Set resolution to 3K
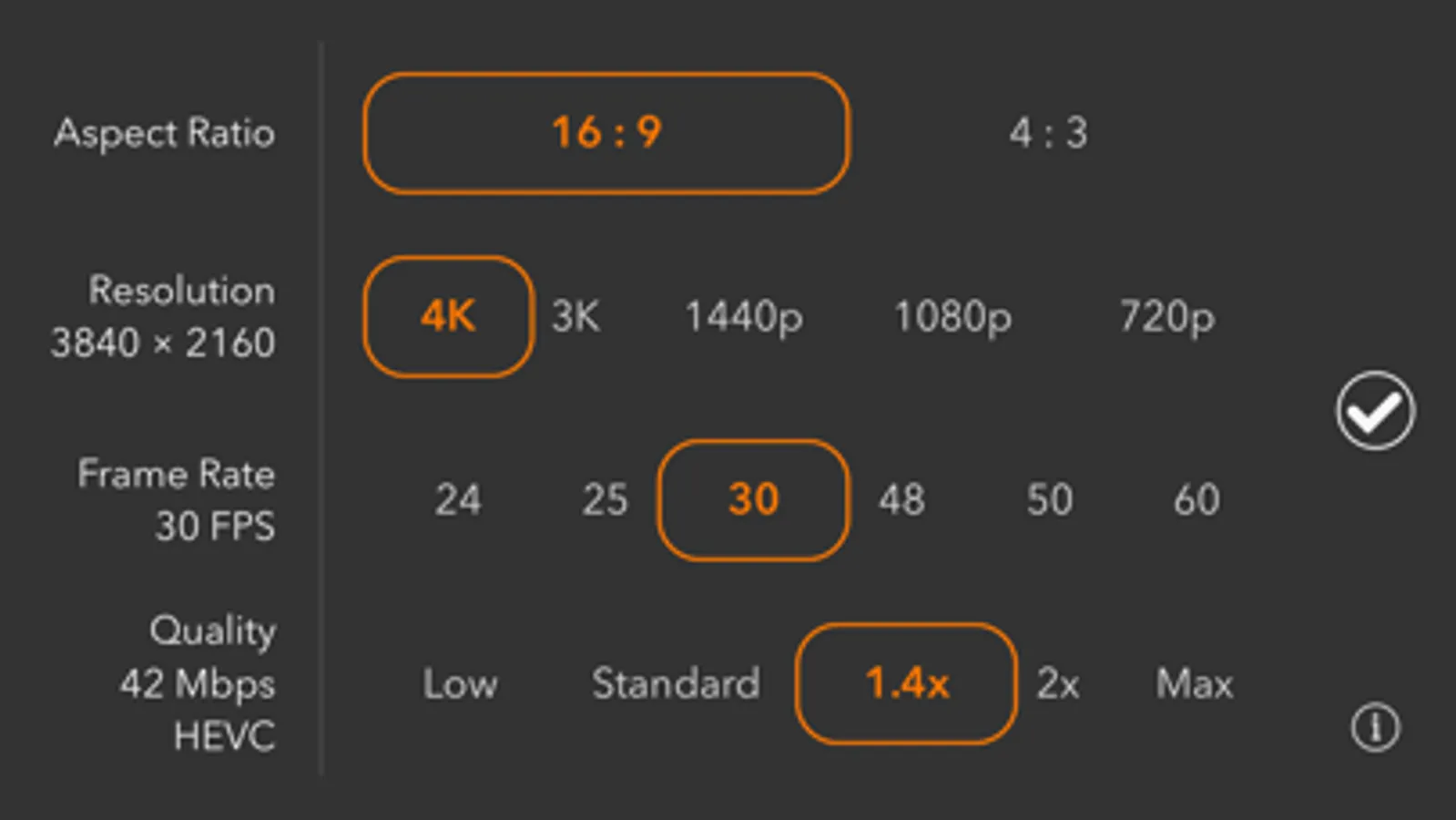The image size is (1456, 820). coord(575,317)
